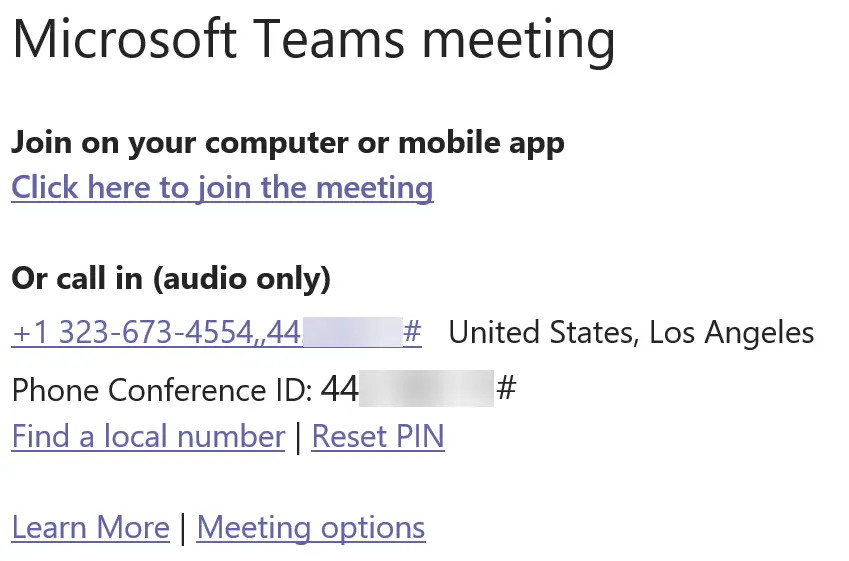849x561 pixels.
Task: Click the hash symbol ending the dial-in link
Action: 413,331
